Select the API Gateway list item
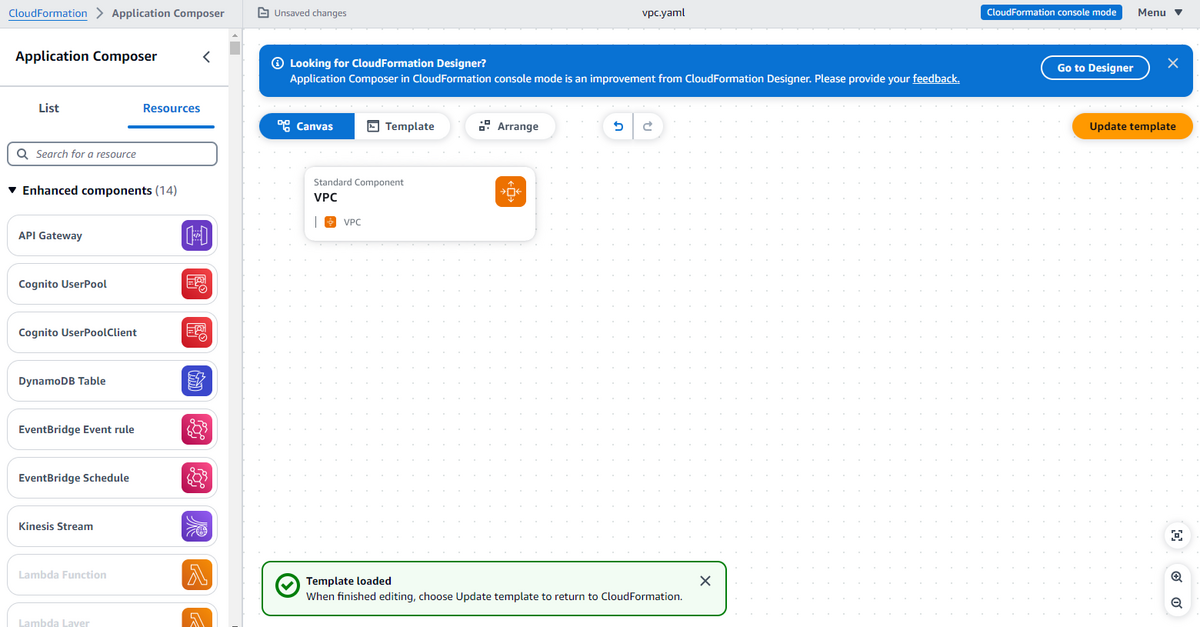The image size is (1200, 627). pos(112,236)
